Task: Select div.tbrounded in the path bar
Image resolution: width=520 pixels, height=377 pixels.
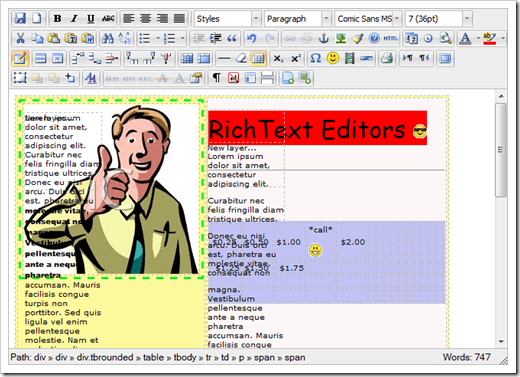Action: 105,357
